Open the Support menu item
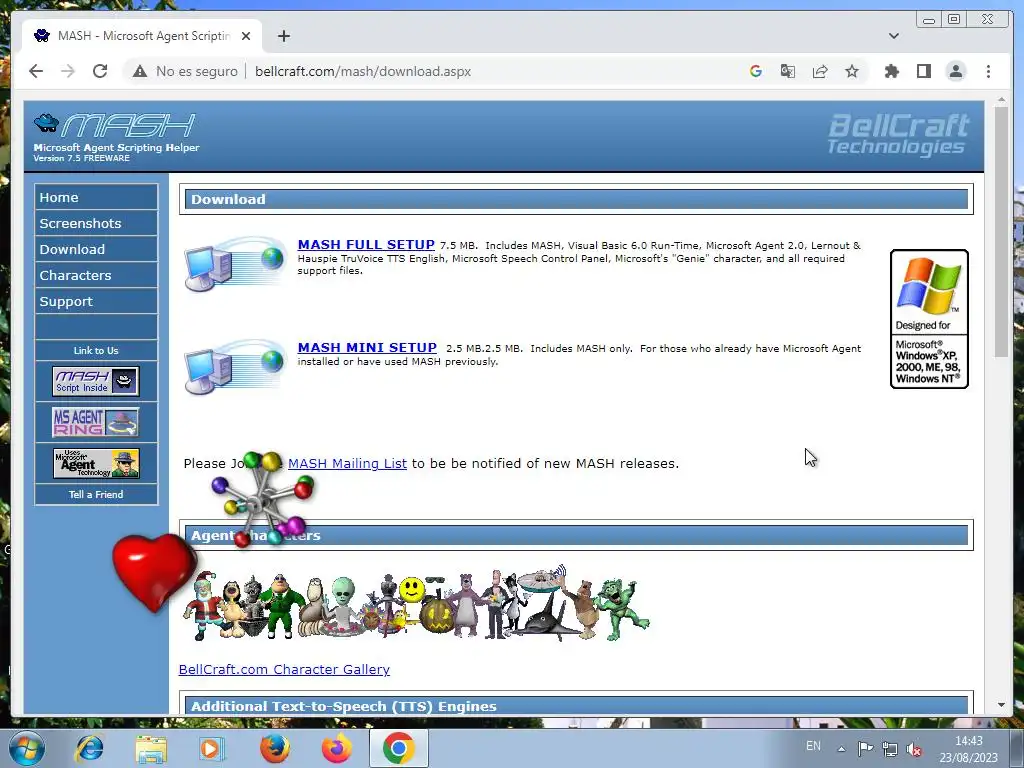The width and height of the screenshot is (1024, 768). (96, 302)
